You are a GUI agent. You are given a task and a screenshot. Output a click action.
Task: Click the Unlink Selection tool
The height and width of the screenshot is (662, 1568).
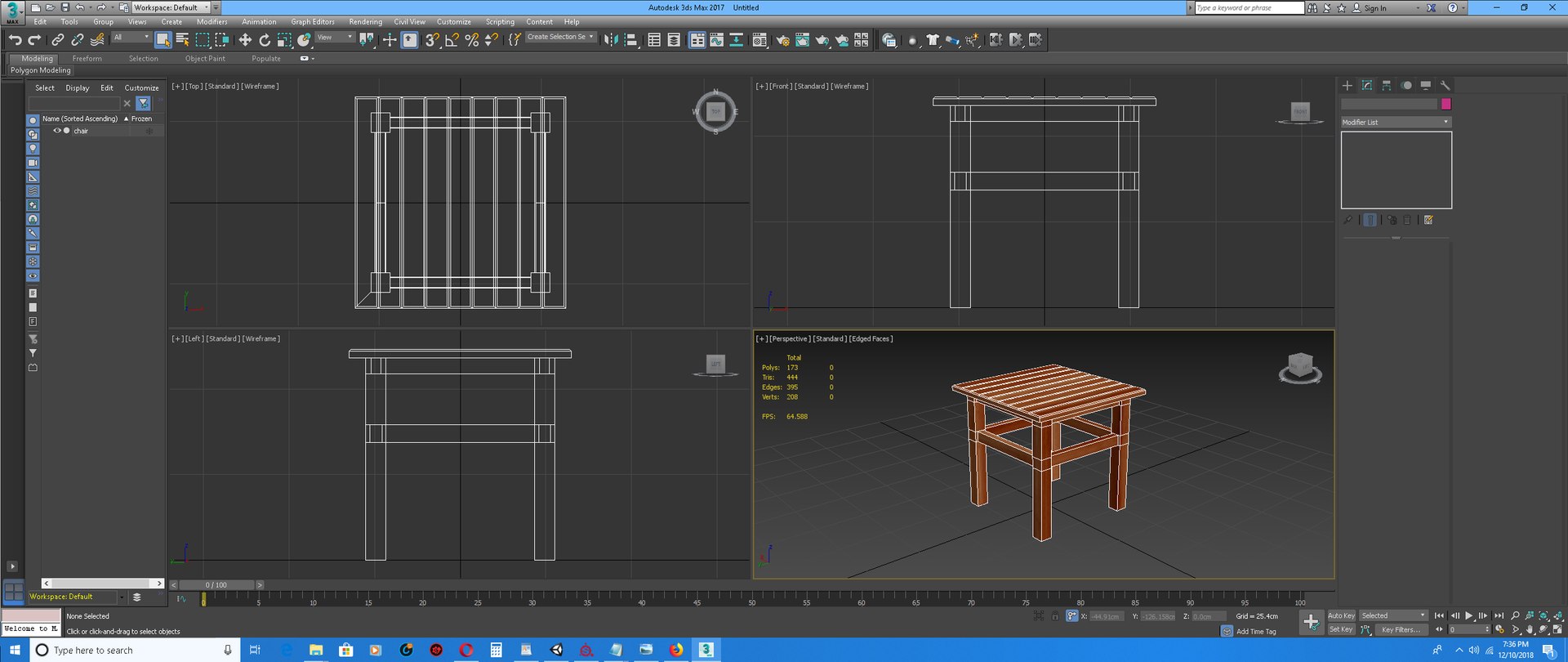(77, 39)
